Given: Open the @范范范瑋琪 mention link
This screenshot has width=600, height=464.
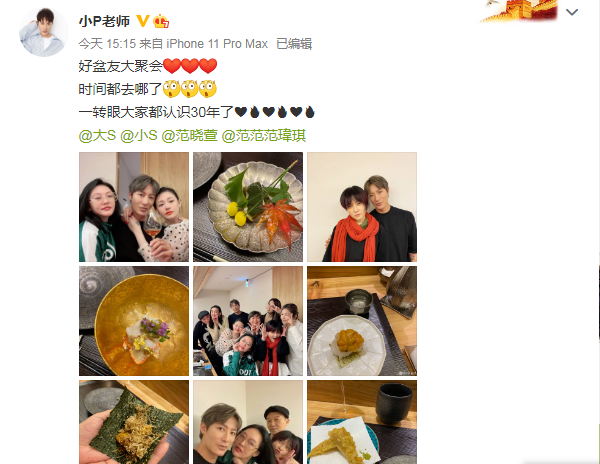Looking at the screenshot, I should tap(264, 135).
